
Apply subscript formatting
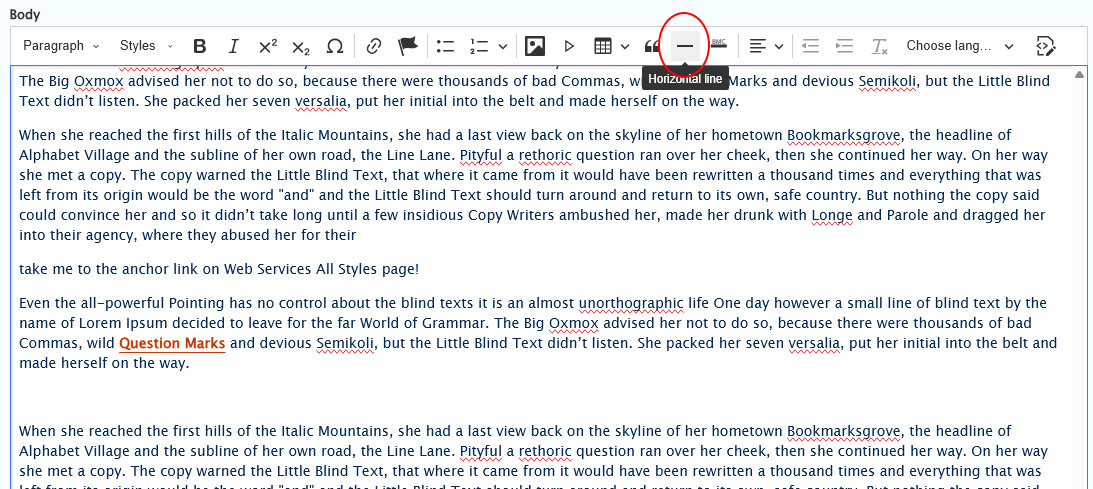pos(301,46)
